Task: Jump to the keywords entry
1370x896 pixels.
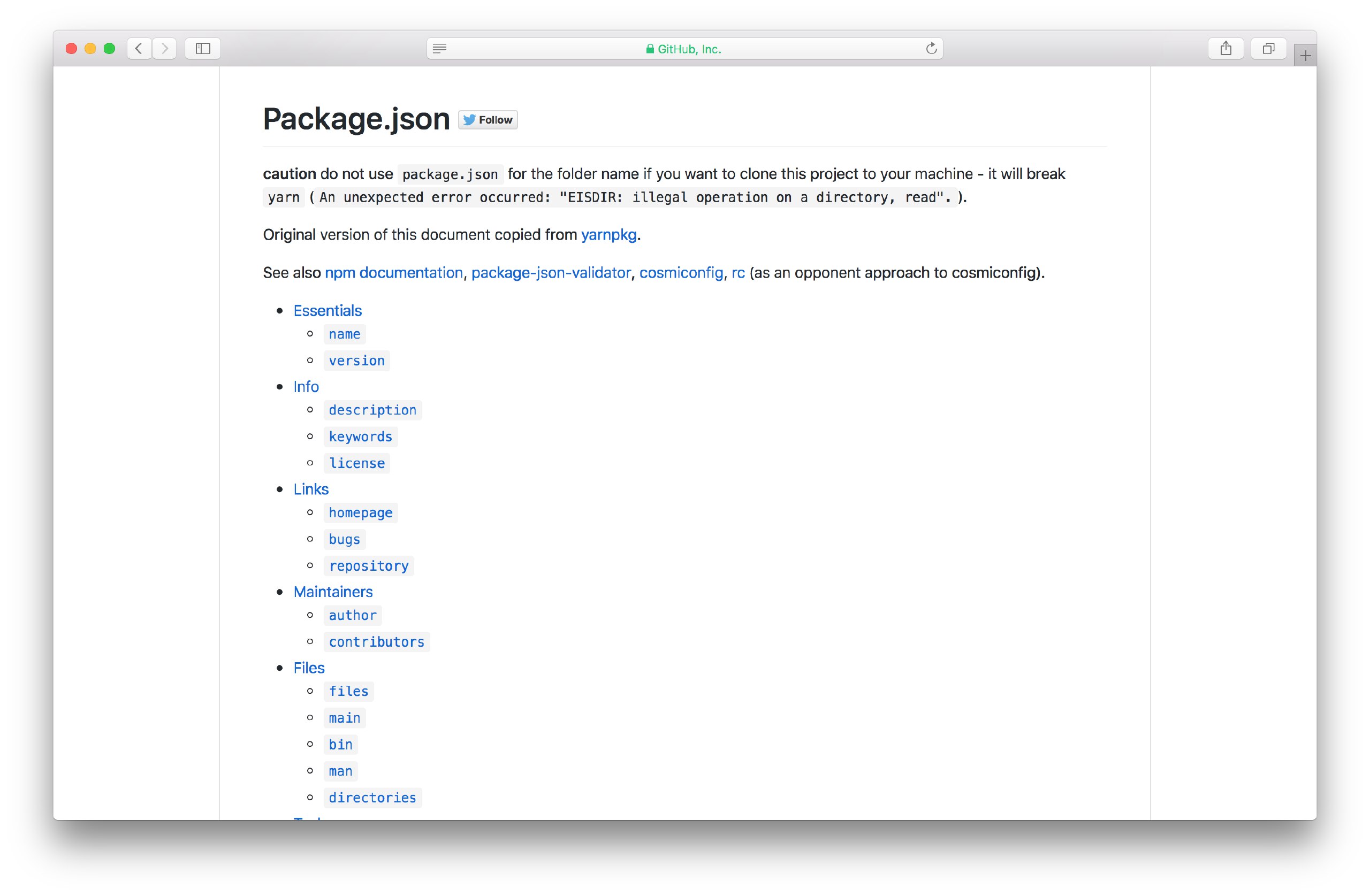Action: coord(360,437)
